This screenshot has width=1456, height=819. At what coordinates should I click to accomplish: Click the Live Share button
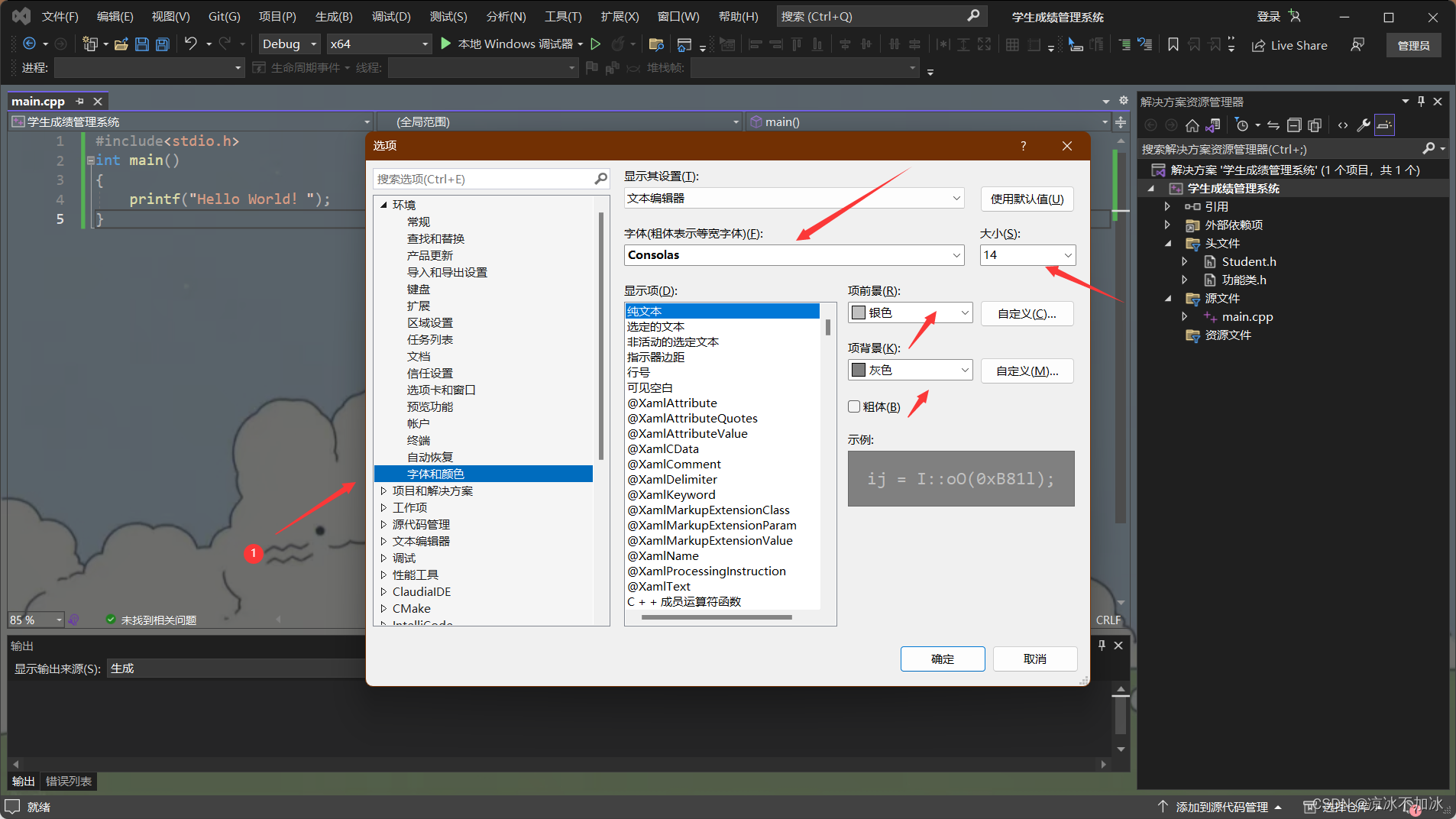1289,45
